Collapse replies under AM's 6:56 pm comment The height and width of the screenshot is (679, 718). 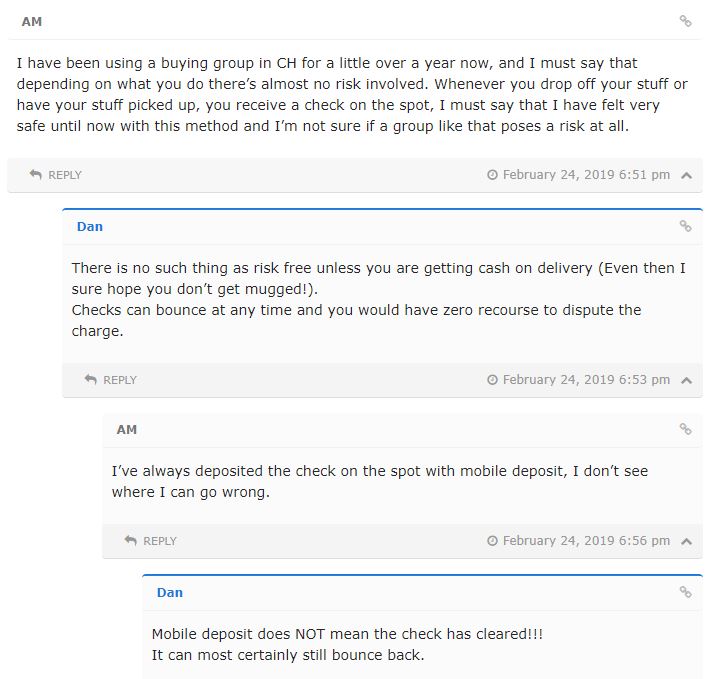tap(686, 541)
